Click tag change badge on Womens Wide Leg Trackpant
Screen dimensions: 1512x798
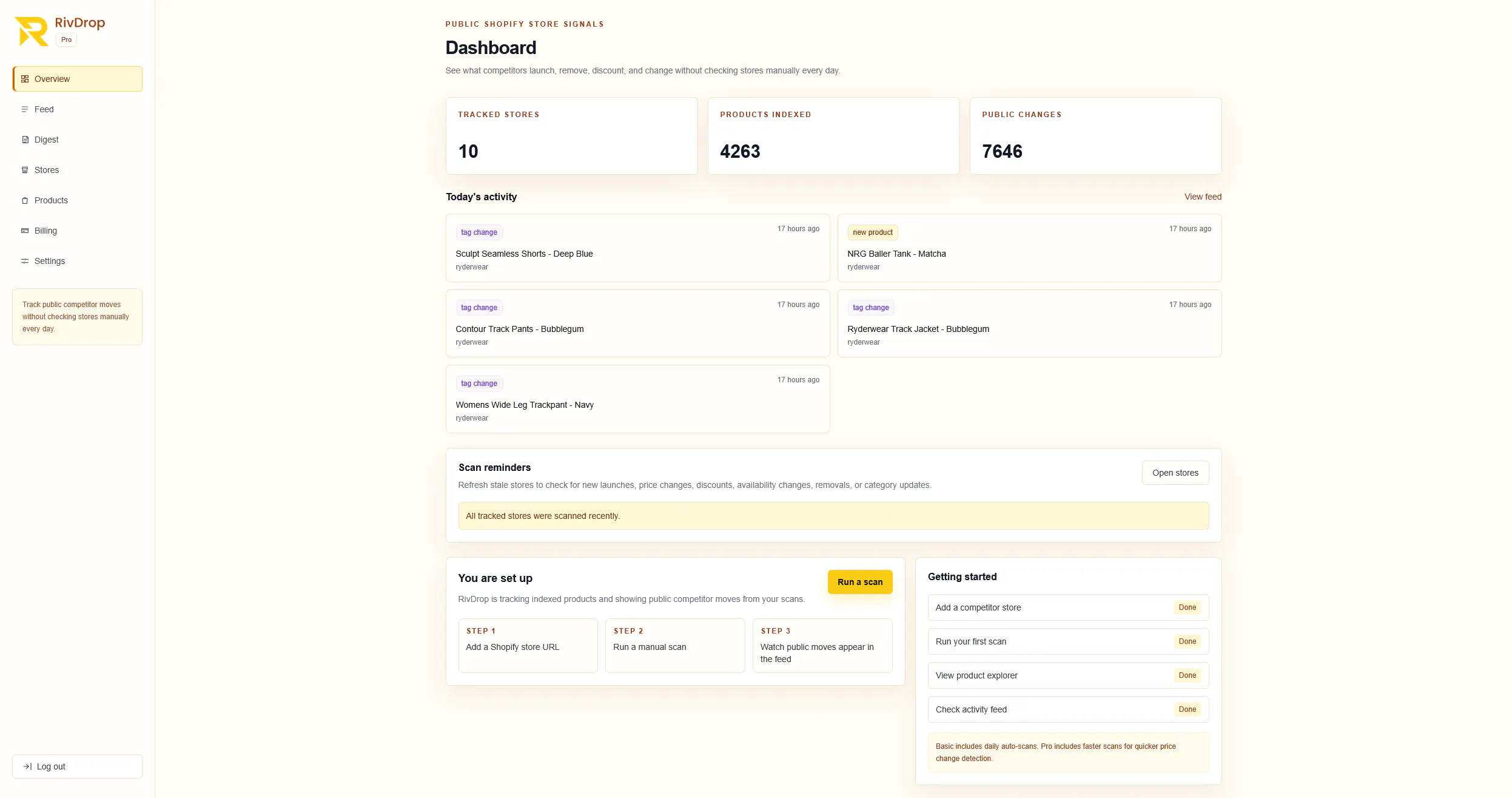(x=479, y=384)
